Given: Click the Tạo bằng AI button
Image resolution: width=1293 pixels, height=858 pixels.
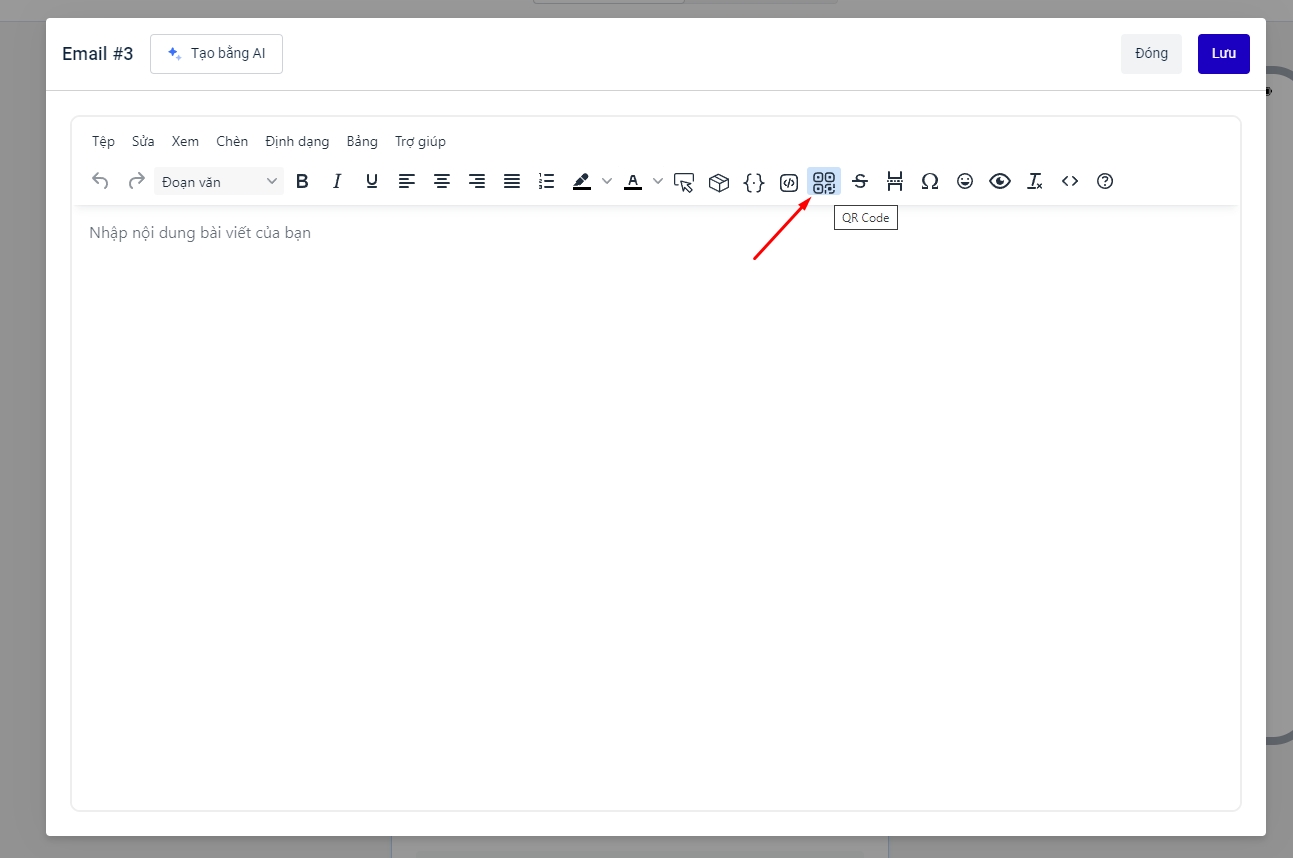Looking at the screenshot, I should point(216,54).
